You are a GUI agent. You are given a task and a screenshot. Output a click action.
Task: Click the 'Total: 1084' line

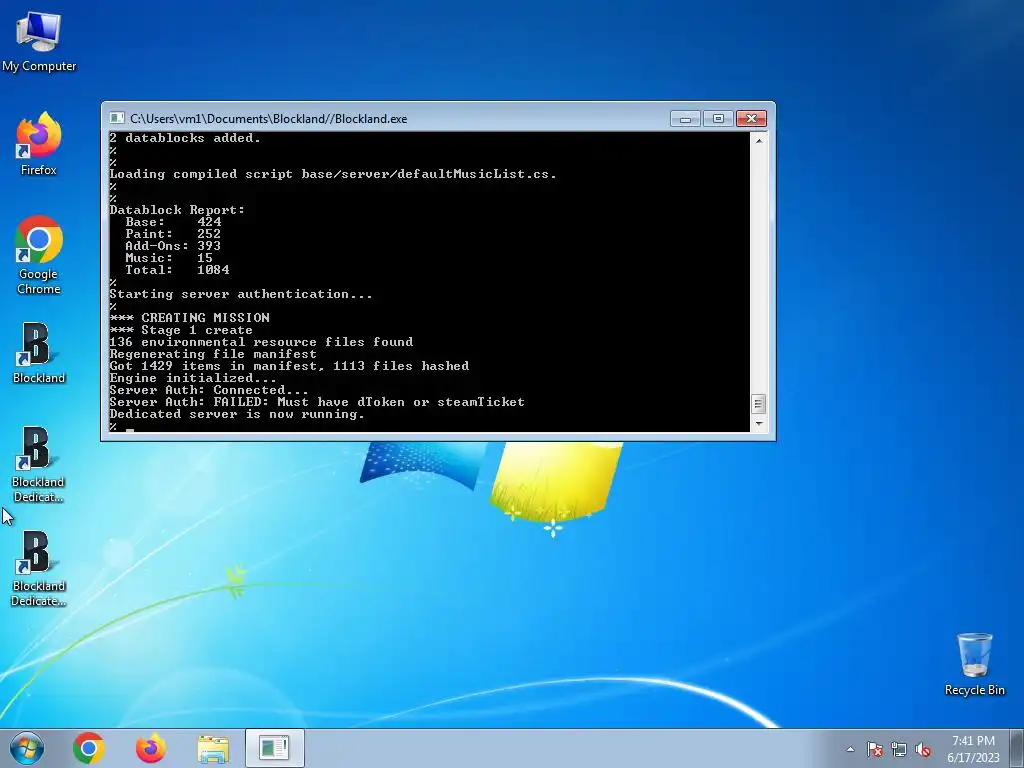click(177, 270)
